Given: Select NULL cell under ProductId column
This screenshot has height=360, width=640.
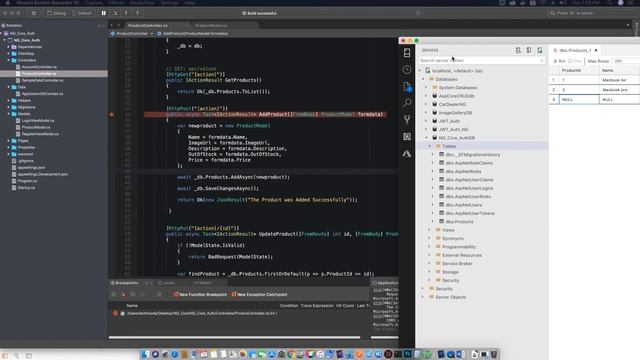Looking at the screenshot, I should coord(579,100).
